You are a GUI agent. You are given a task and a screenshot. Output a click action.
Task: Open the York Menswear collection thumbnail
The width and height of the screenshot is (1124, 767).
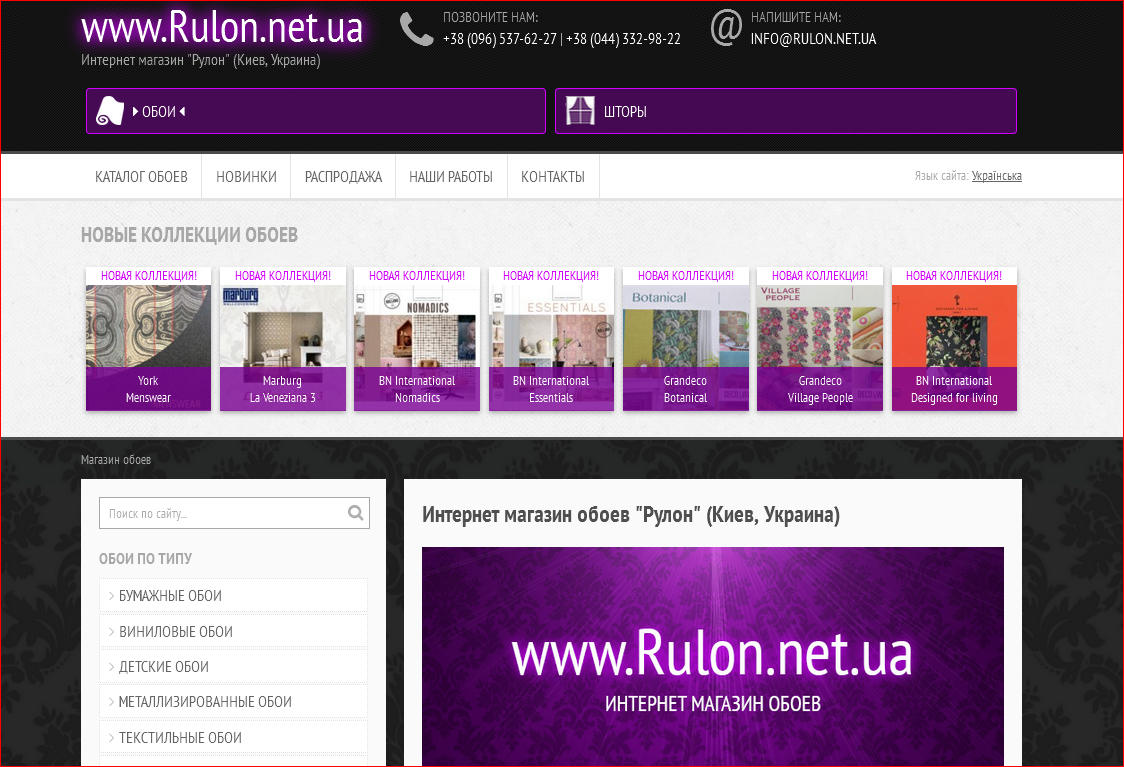(x=148, y=339)
